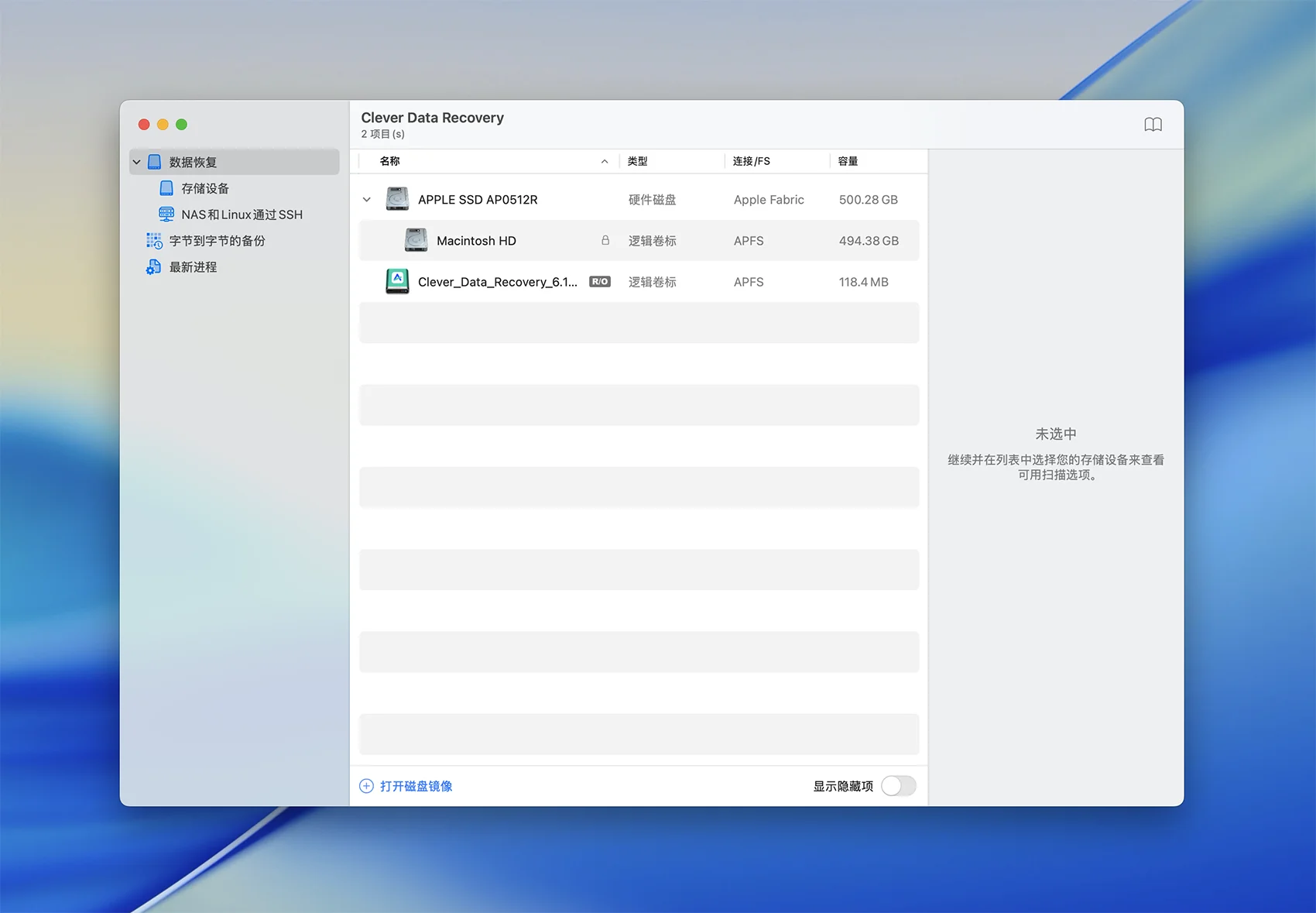Viewport: 1316px width, 913px height.
Task: Sort by the 容量 column header
Action: coord(848,161)
